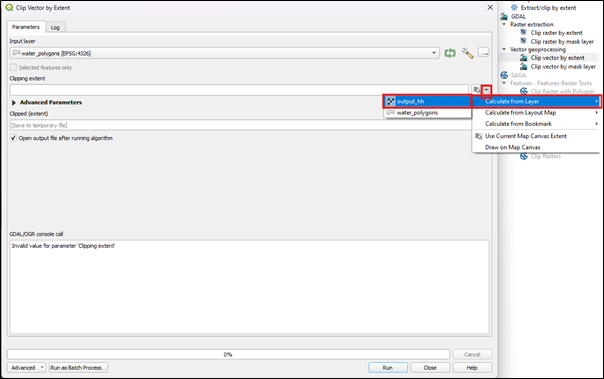Click the Clip vector by mask layer icon

pos(523,67)
